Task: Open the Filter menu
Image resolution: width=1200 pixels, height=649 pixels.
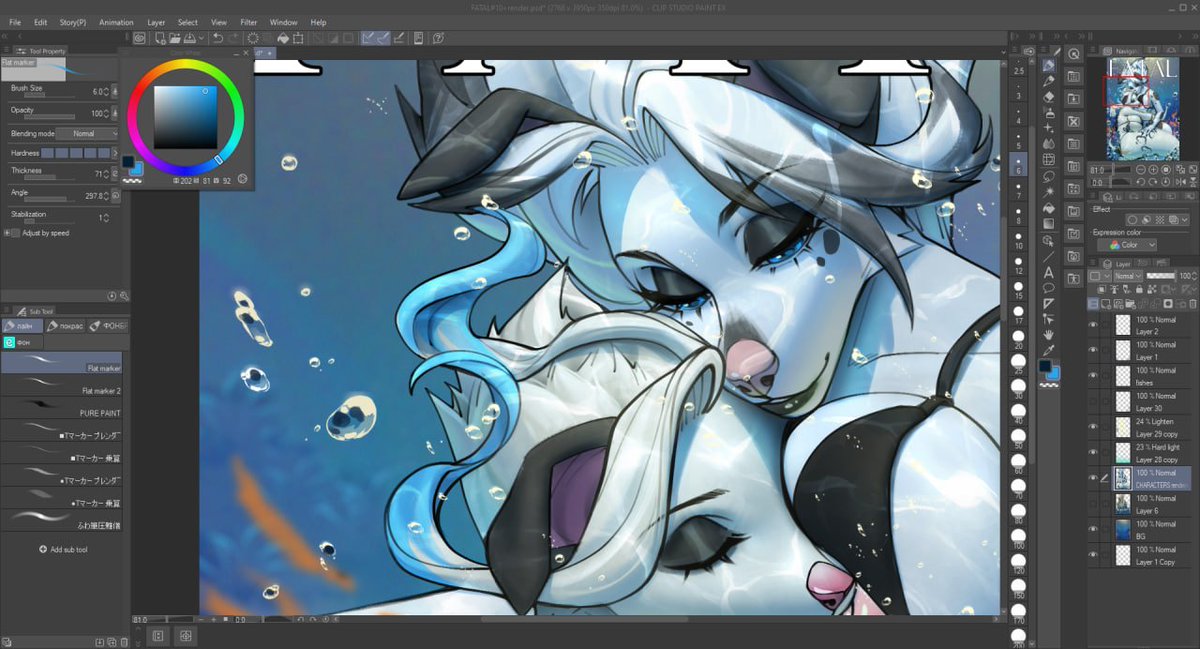Action: click(249, 22)
